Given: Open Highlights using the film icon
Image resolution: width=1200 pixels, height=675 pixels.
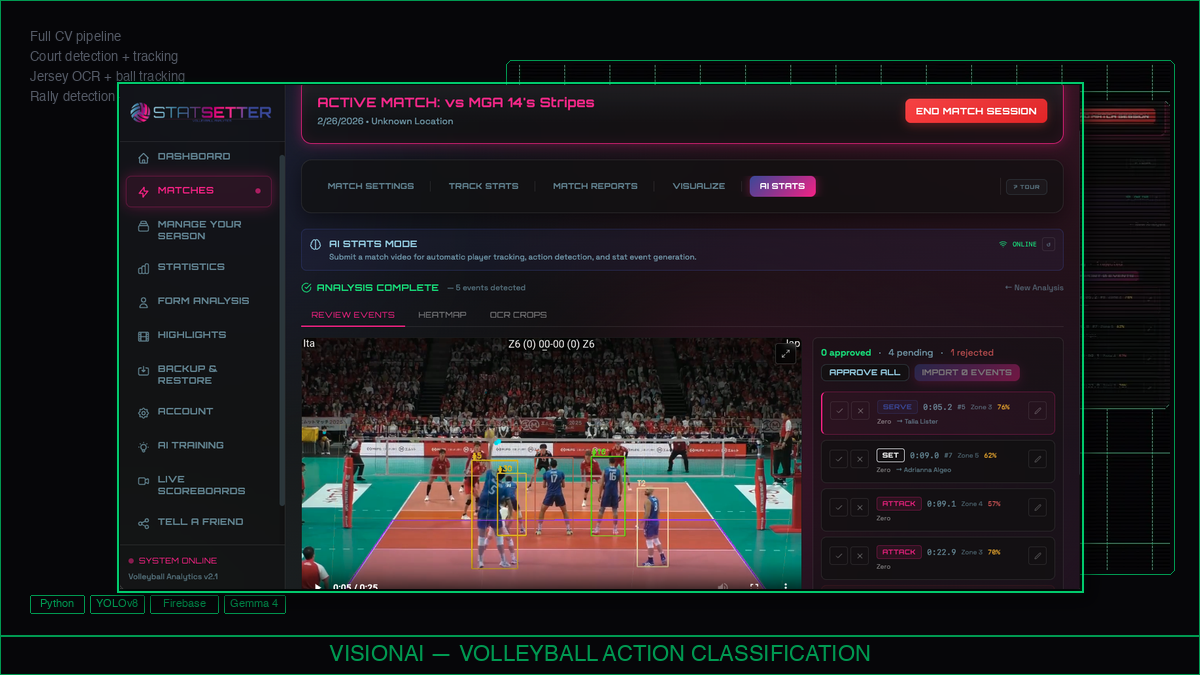Looking at the screenshot, I should pos(142,335).
